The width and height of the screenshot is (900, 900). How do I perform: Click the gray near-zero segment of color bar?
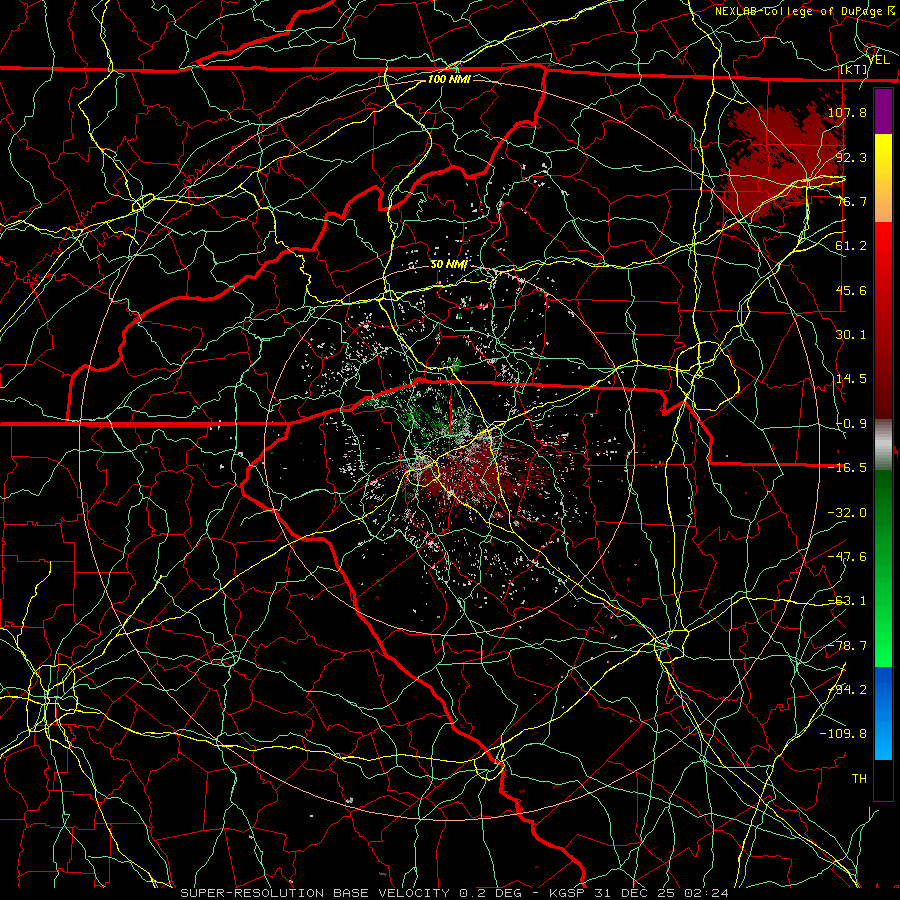pos(883,445)
